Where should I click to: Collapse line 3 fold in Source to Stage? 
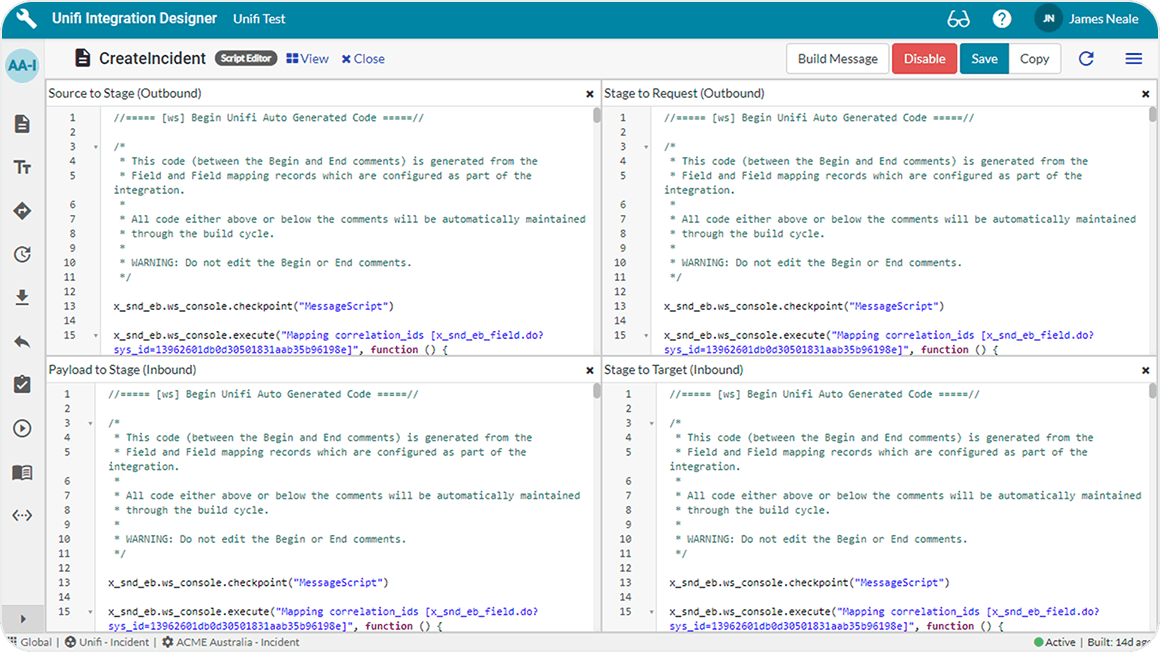pos(95,147)
